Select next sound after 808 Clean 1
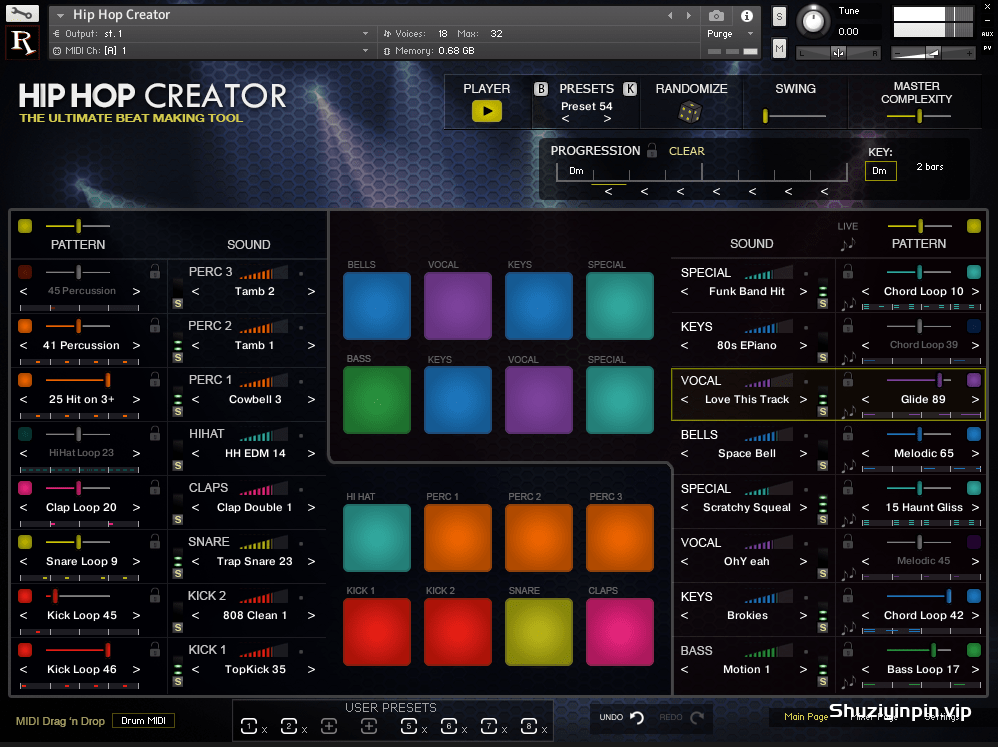998x747 pixels. click(311, 615)
